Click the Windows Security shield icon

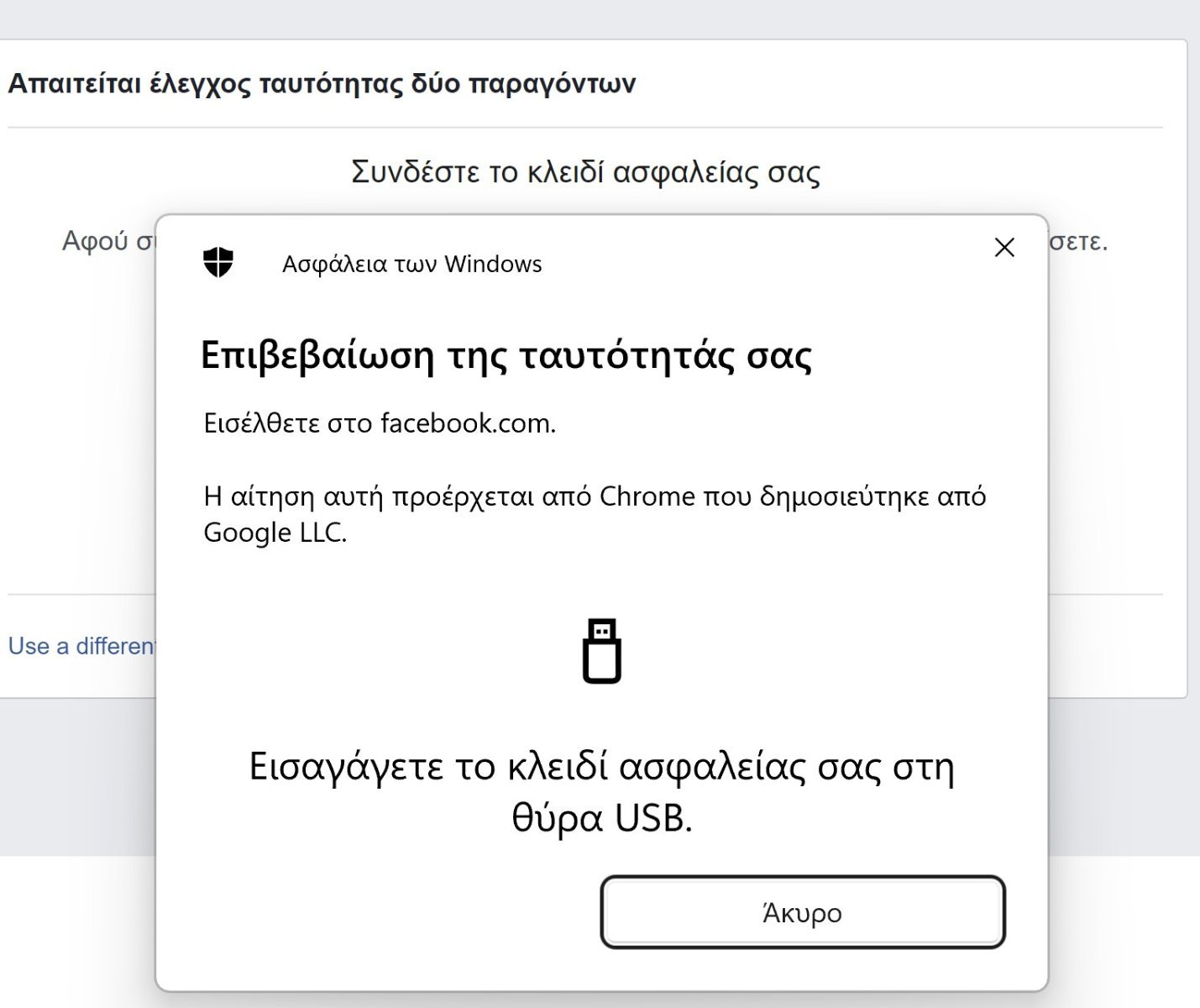(218, 263)
